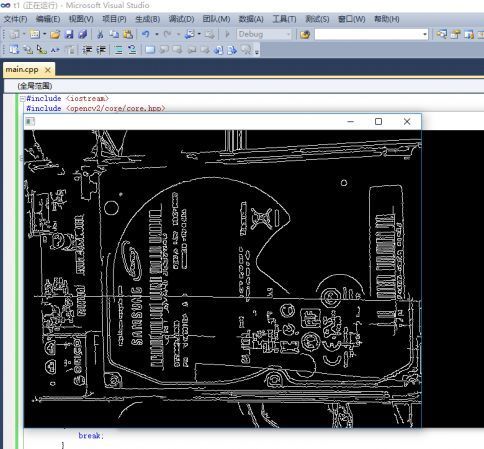Open the 工具(T) menu
484x449 pixels.
(x=284, y=19)
